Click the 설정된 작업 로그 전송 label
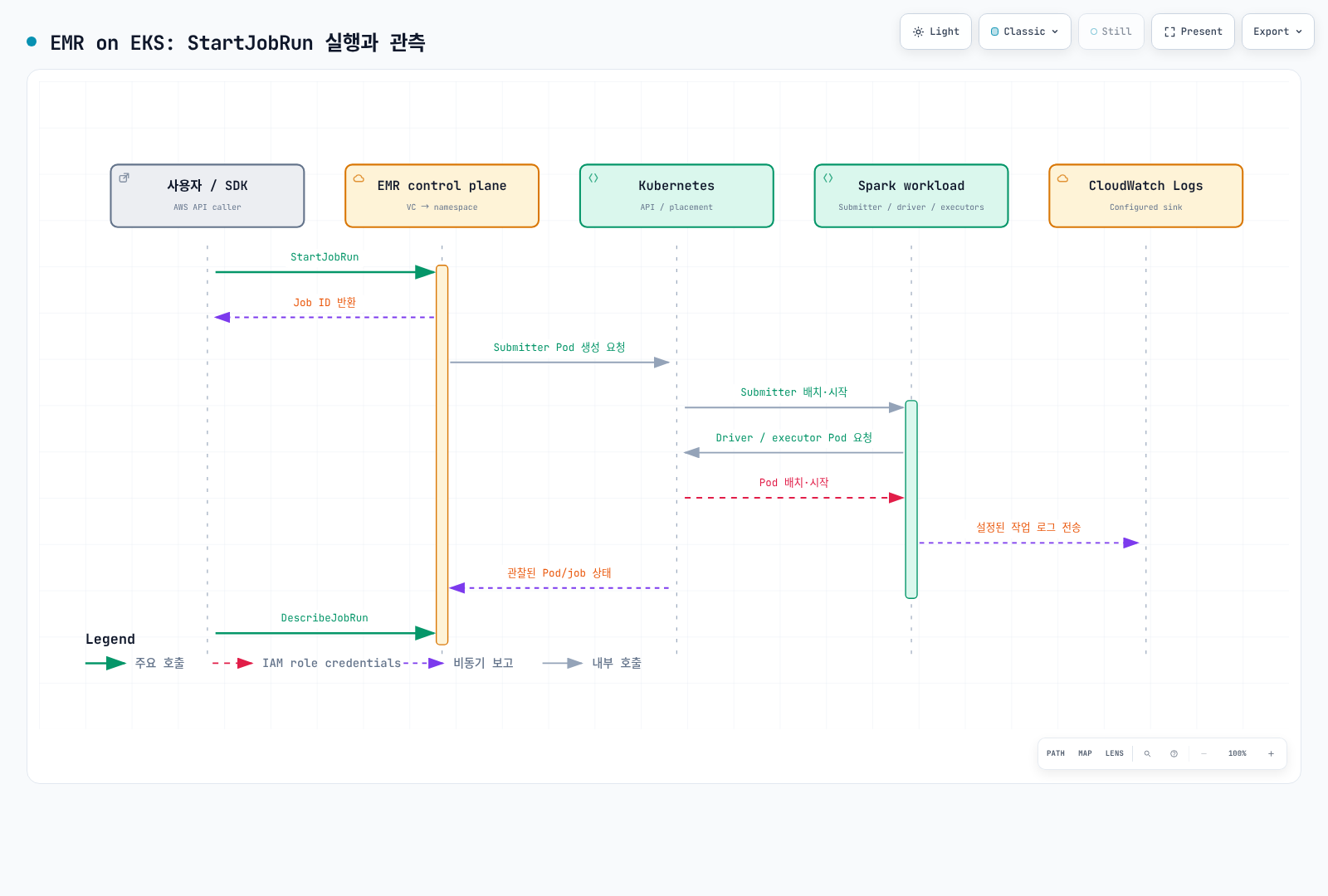 point(1028,528)
